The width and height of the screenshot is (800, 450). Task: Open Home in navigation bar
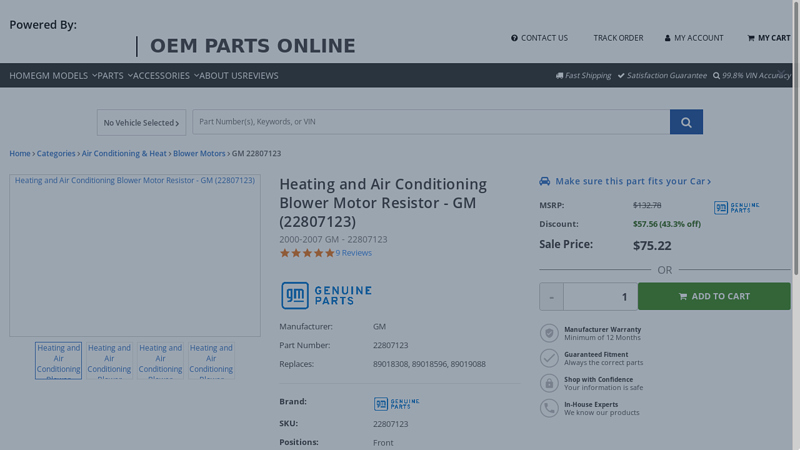tap(22, 76)
